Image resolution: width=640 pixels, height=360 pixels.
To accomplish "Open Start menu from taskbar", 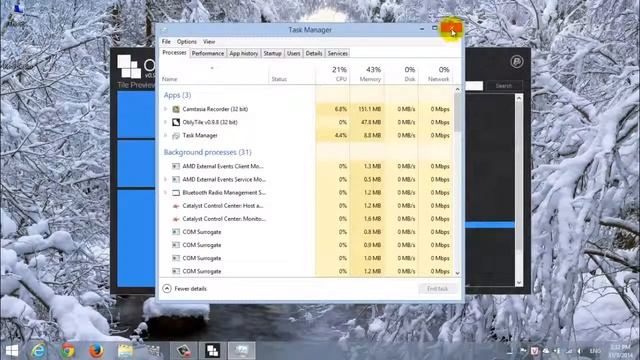I will [x=12, y=351].
